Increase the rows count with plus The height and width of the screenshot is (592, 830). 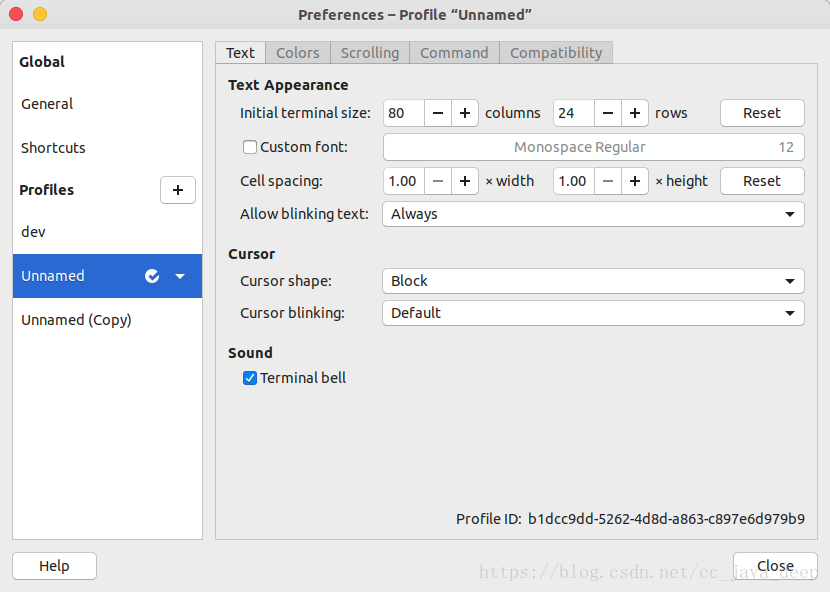coord(635,113)
